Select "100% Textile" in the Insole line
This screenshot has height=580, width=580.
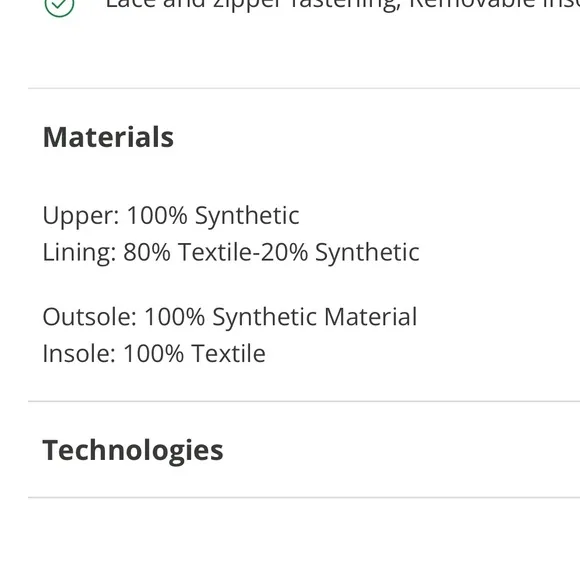[194, 354]
